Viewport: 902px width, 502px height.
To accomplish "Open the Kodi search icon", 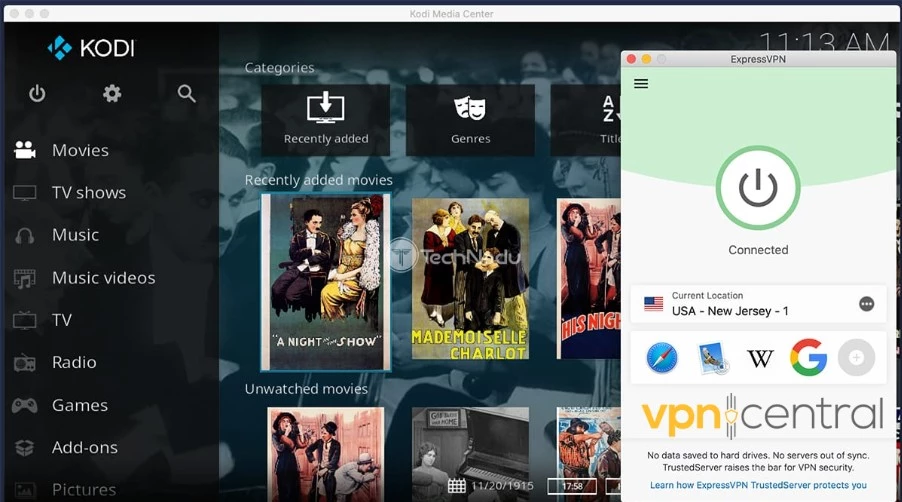I will pos(186,93).
